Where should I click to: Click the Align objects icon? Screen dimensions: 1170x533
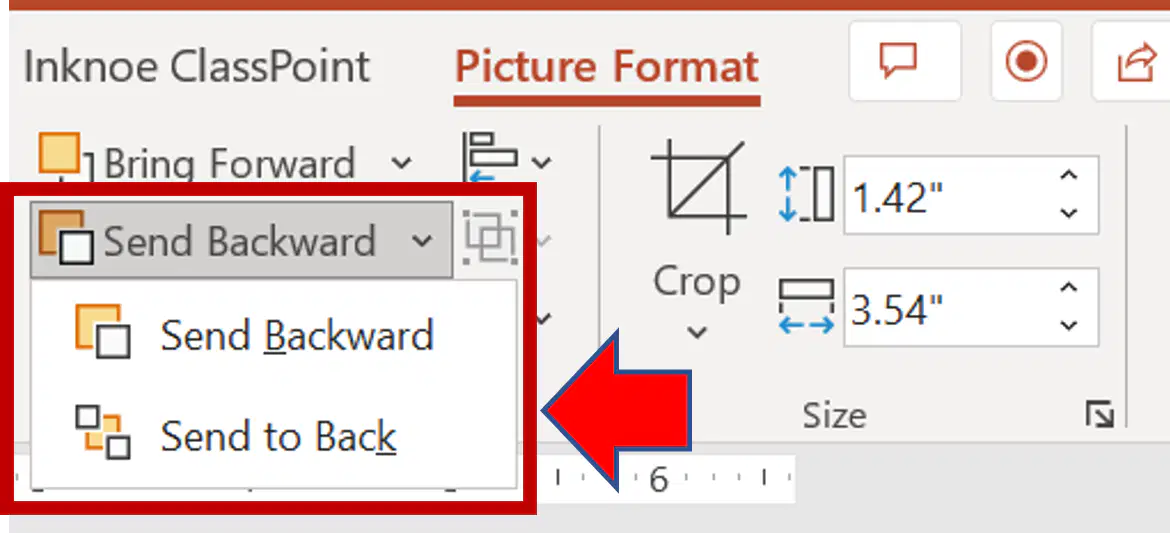490,158
